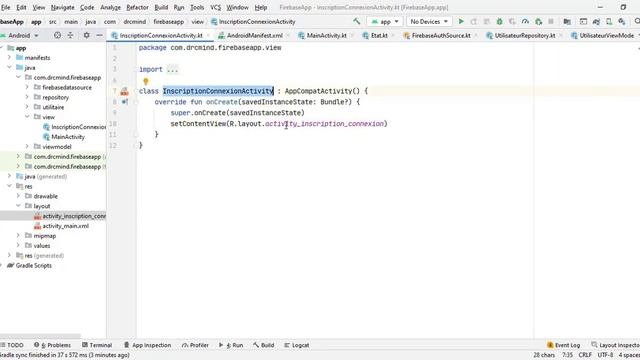Expand the viewmodel package
This screenshot has height=360, width=640.
coord(27,147)
